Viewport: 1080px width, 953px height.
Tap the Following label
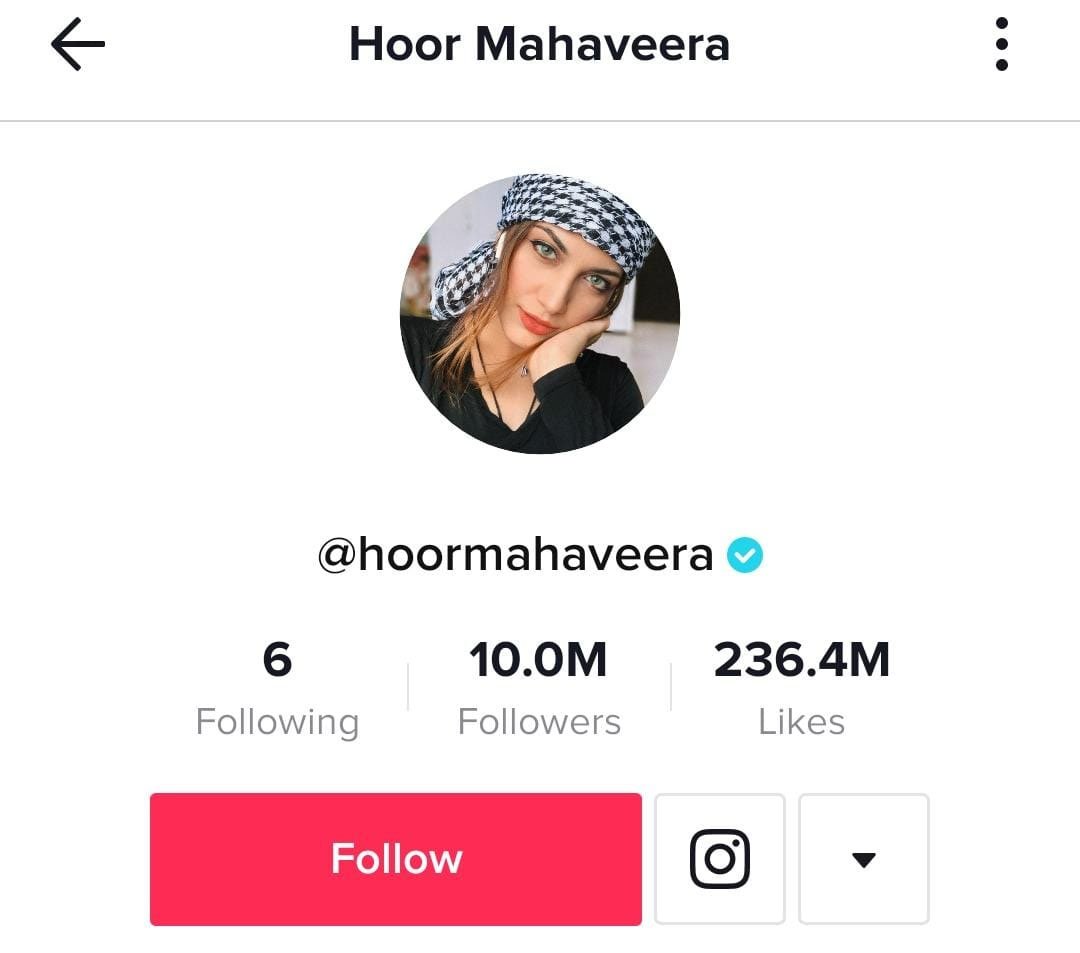(278, 722)
